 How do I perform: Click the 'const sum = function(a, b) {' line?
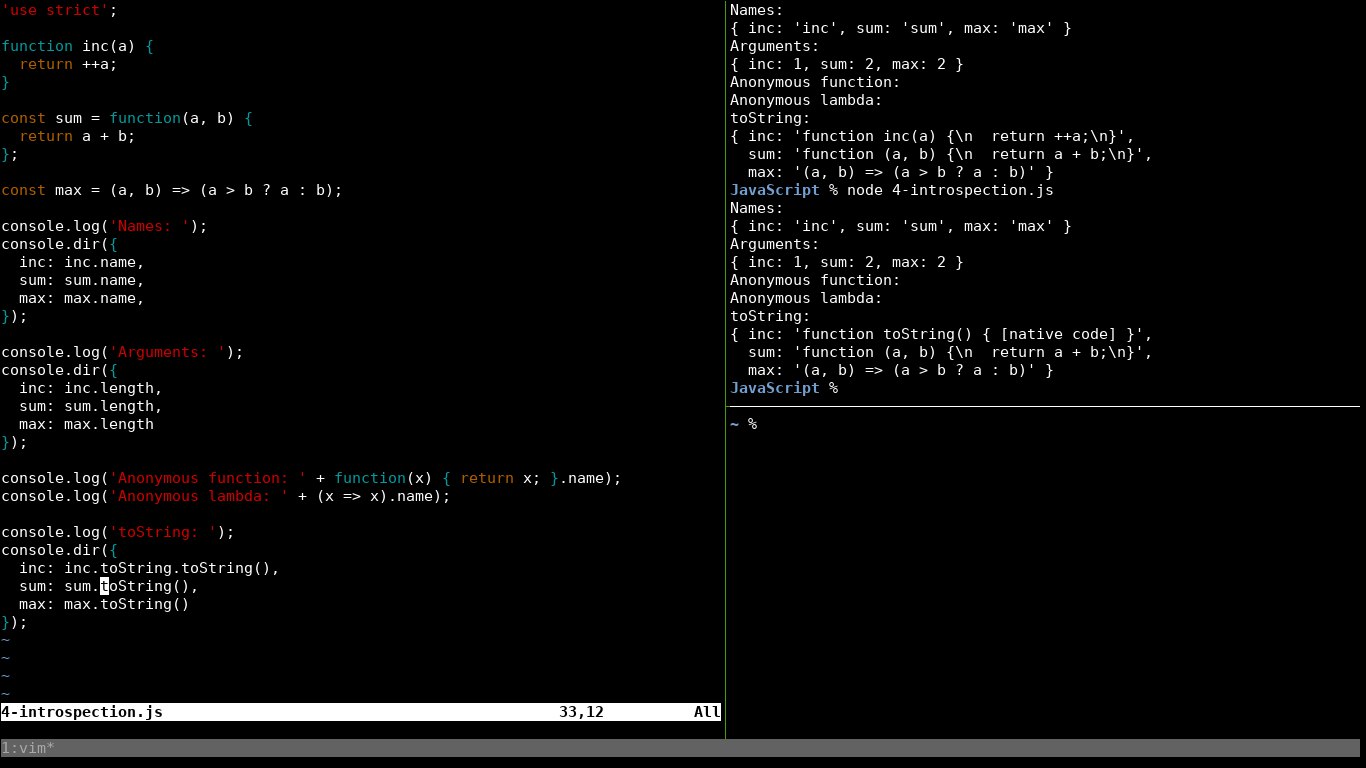[x=127, y=118]
